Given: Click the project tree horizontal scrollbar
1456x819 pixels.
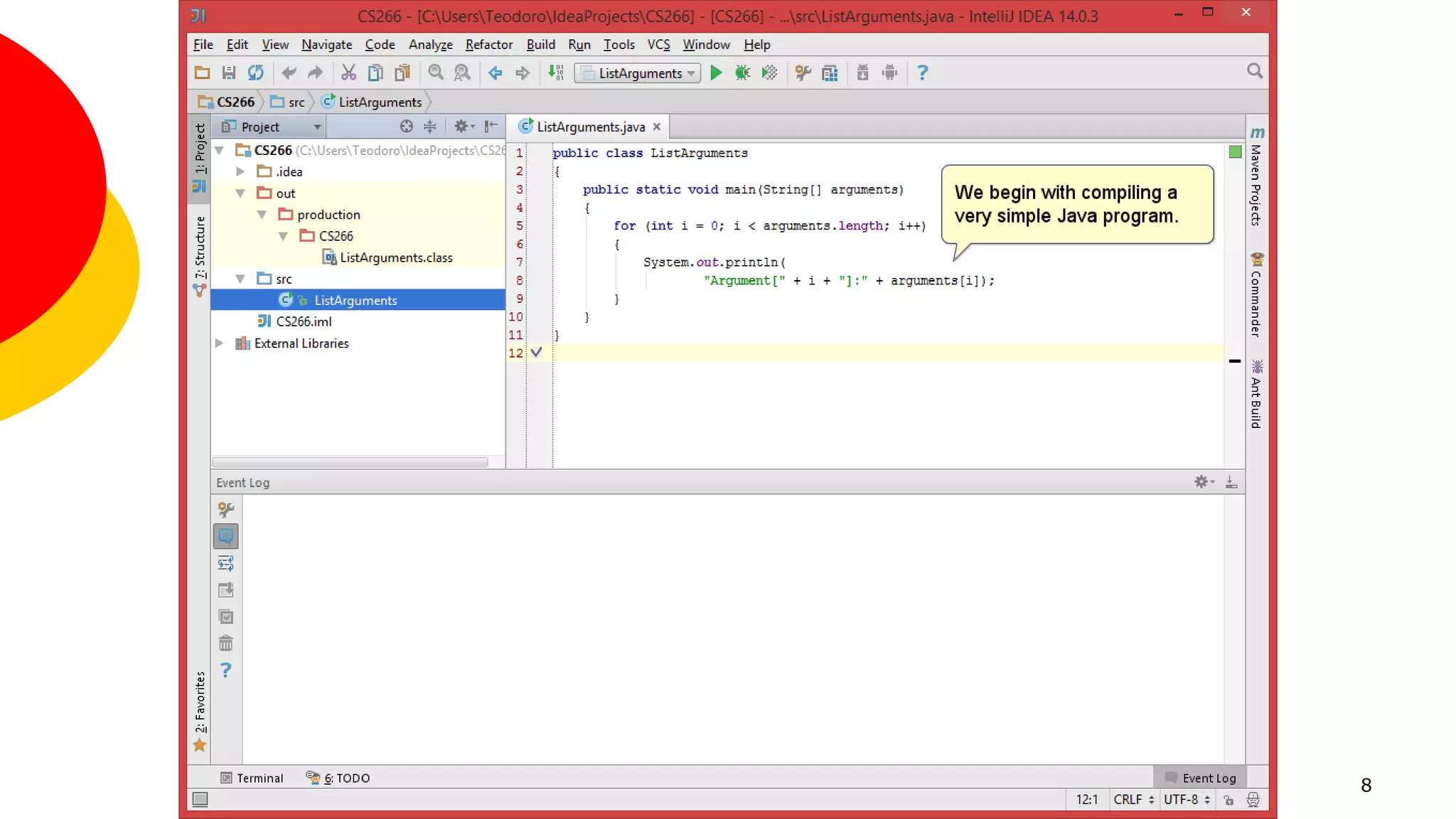Looking at the screenshot, I should coord(350,462).
